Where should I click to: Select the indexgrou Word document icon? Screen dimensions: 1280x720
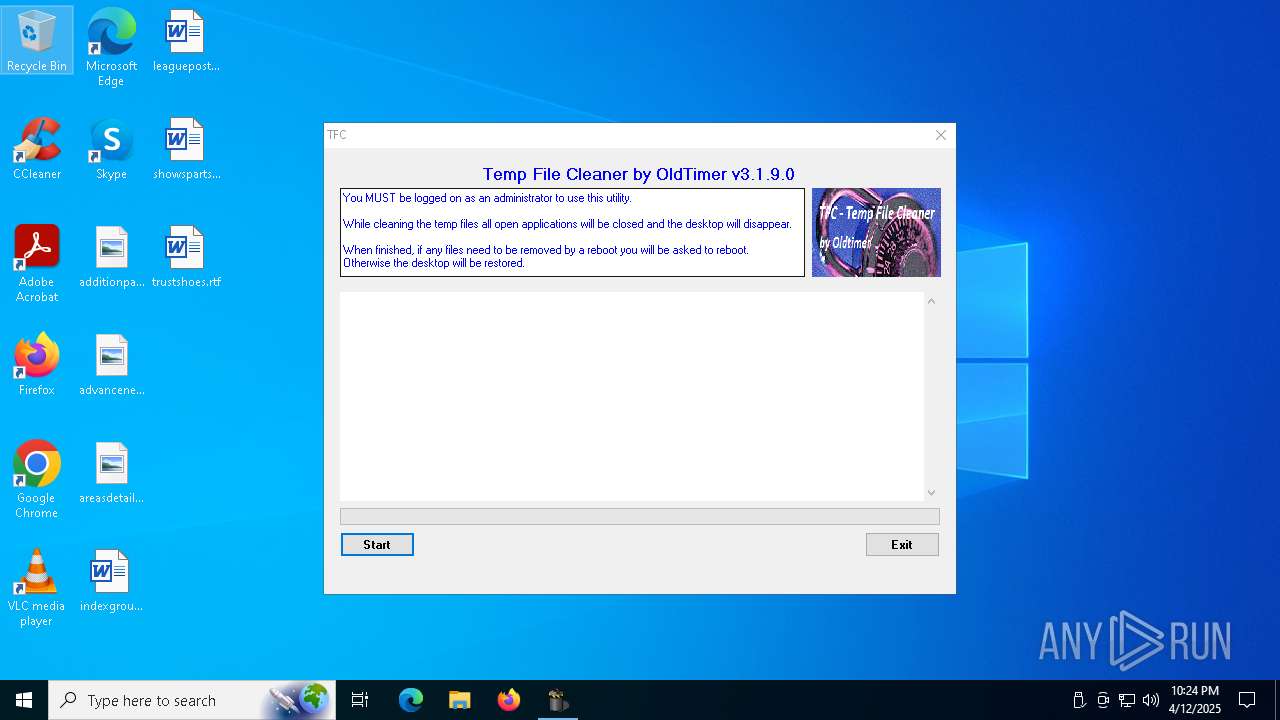111,580
